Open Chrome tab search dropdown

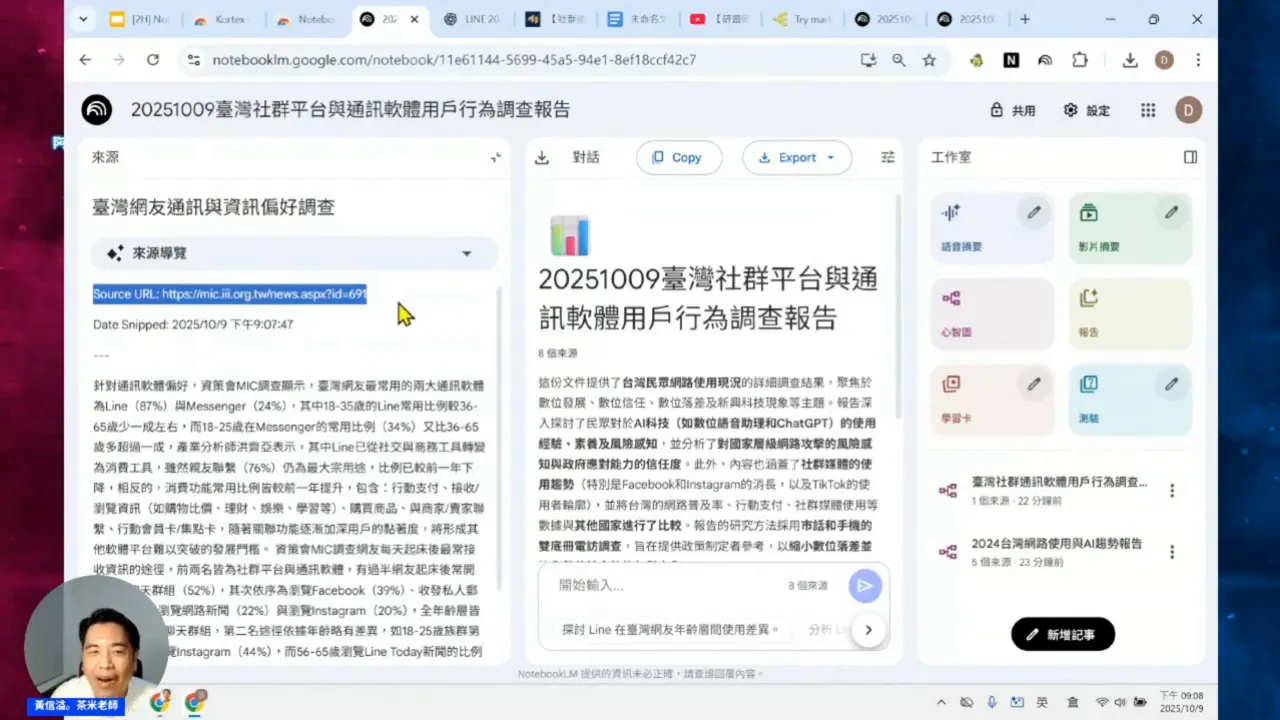tap(83, 19)
